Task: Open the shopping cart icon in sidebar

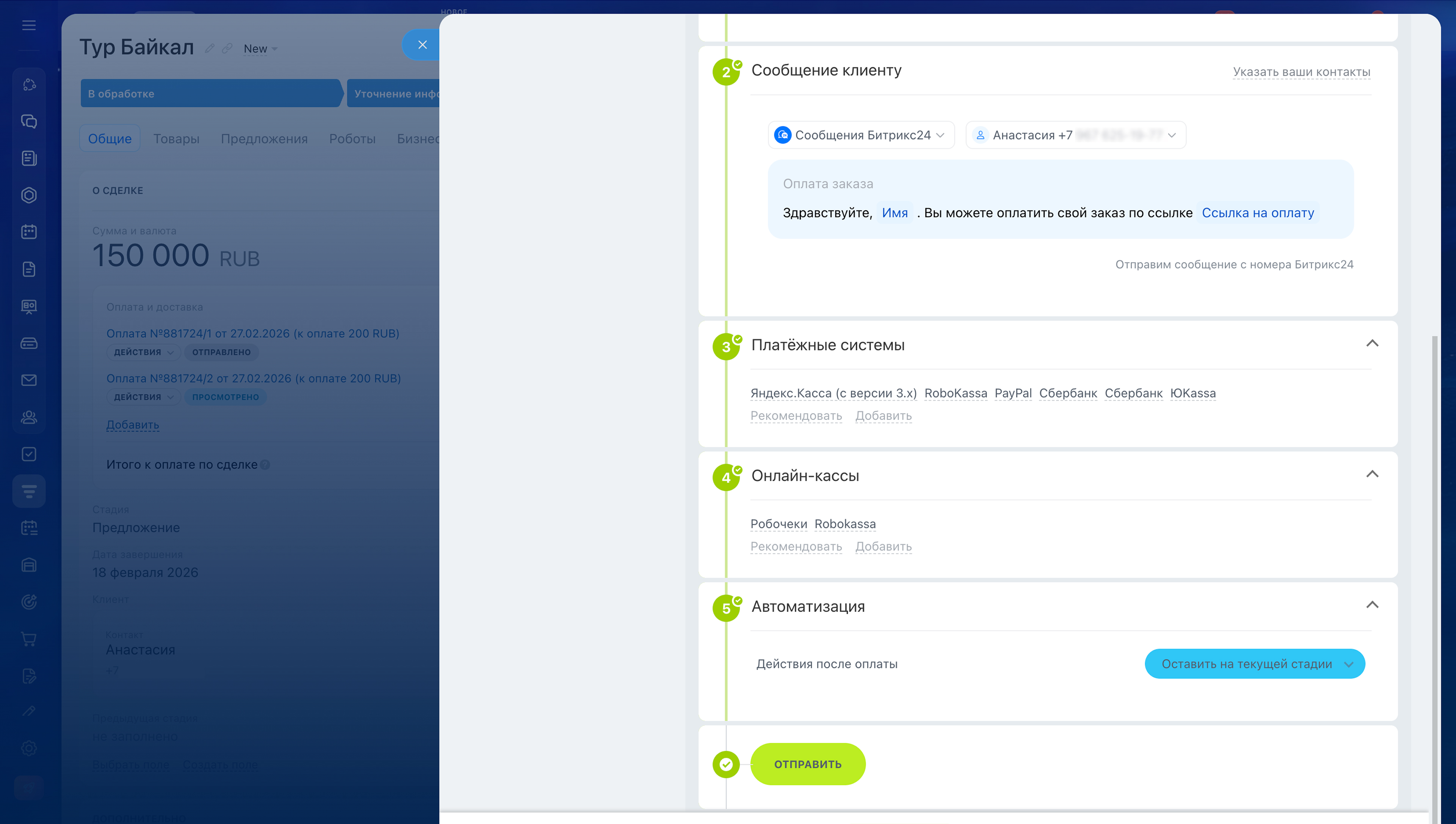Action: click(29, 639)
